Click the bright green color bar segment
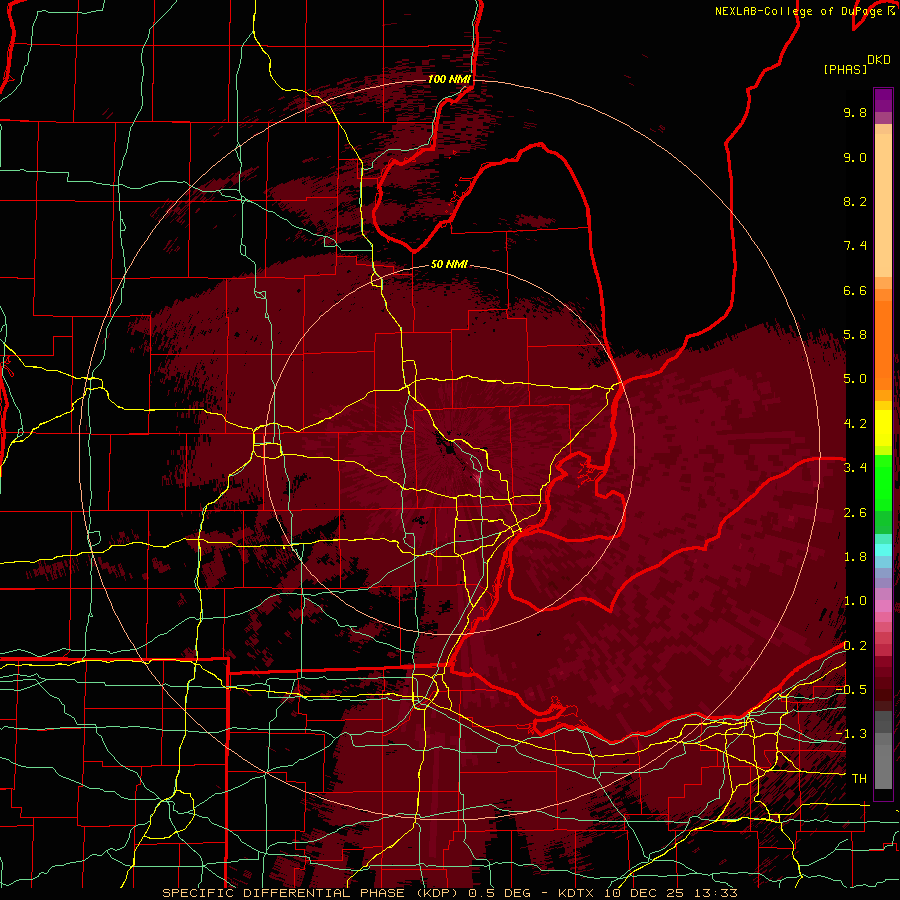The image size is (900, 900). (x=883, y=483)
